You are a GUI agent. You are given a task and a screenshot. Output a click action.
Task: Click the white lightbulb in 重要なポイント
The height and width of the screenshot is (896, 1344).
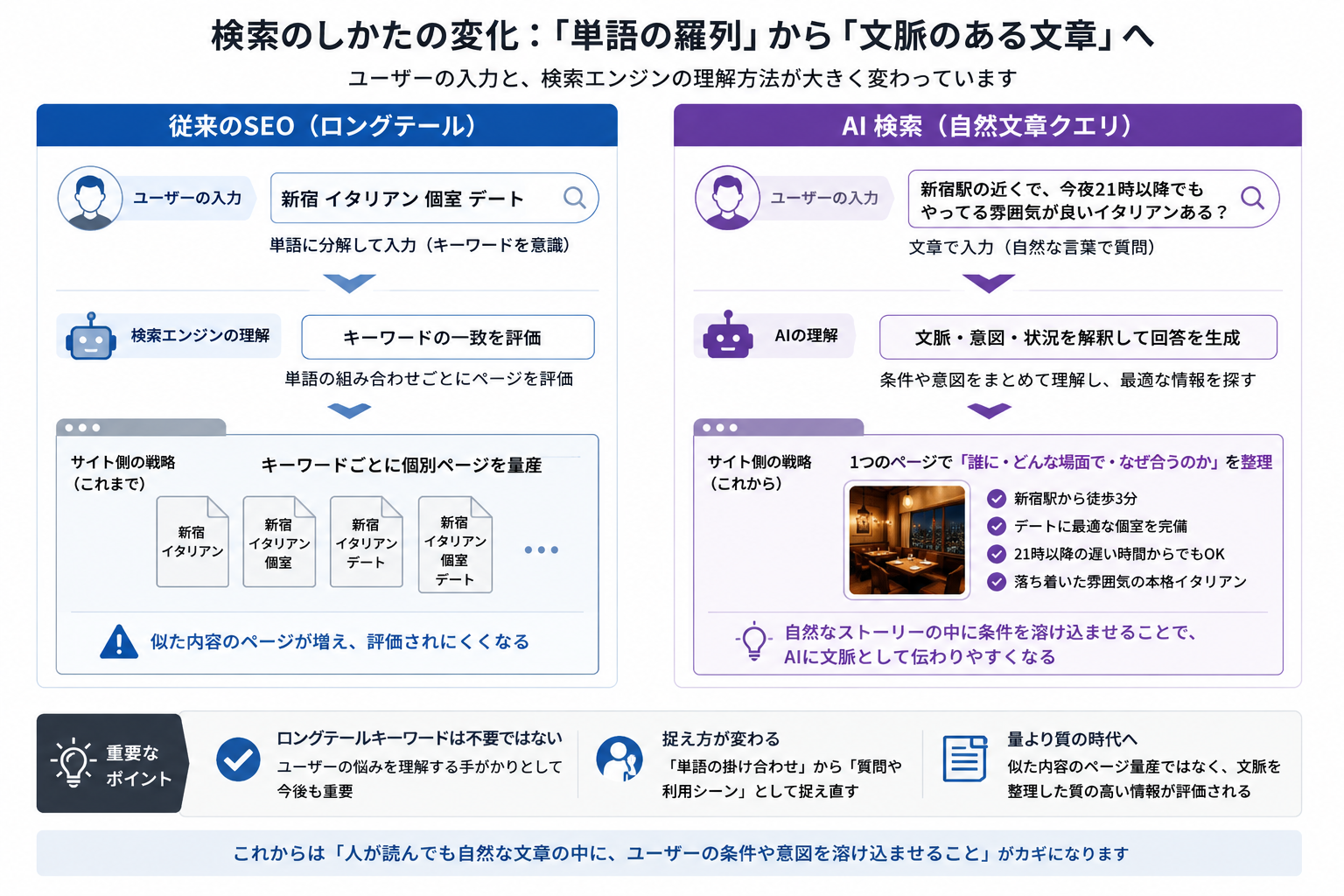[73, 762]
